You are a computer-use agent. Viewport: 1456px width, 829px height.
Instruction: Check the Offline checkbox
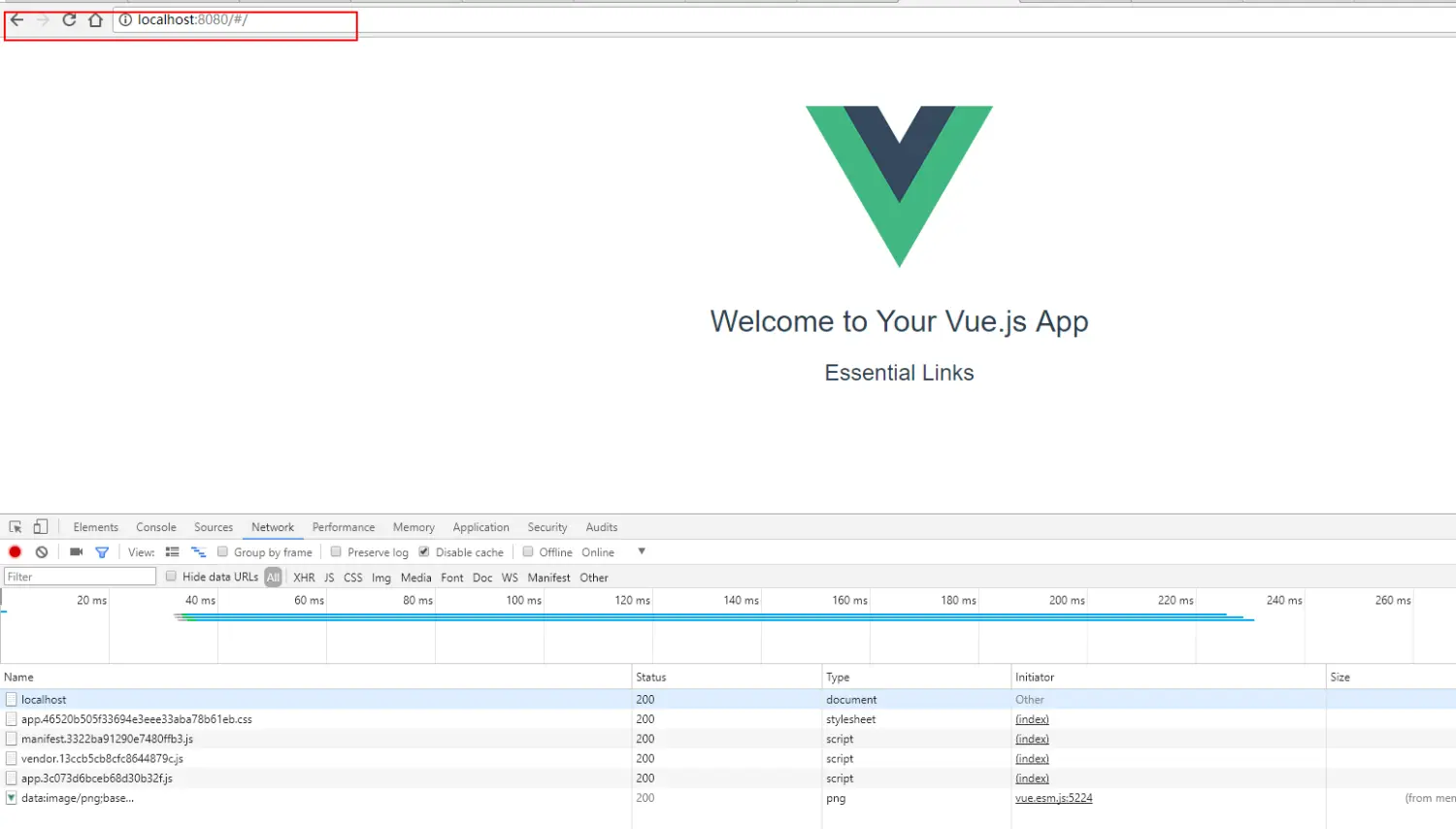pyautogui.click(x=528, y=551)
